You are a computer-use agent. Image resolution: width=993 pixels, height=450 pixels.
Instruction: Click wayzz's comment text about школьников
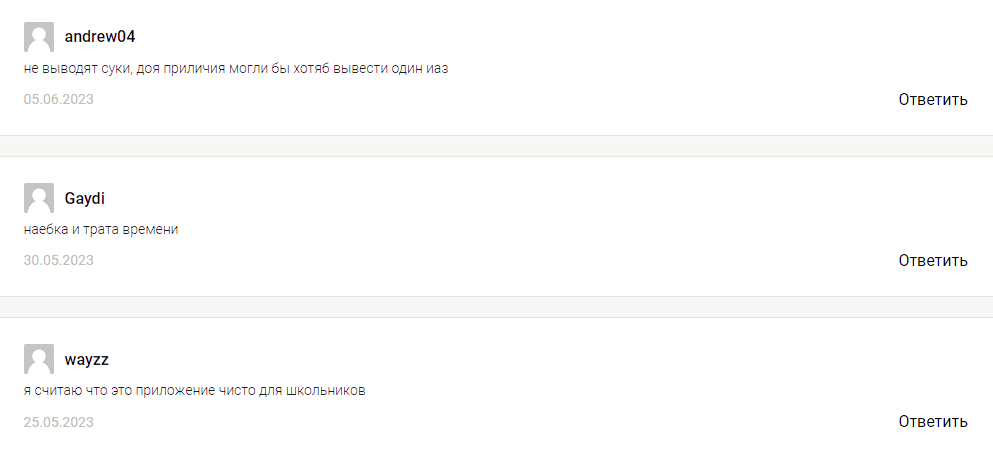coord(194,391)
